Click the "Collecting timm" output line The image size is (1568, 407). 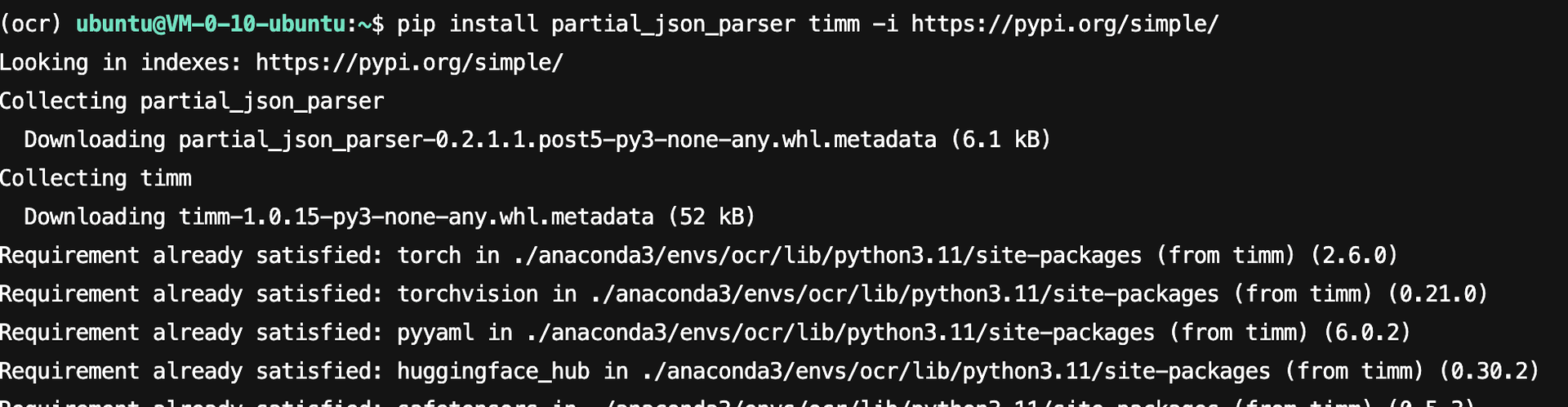(x=96, y=178)
